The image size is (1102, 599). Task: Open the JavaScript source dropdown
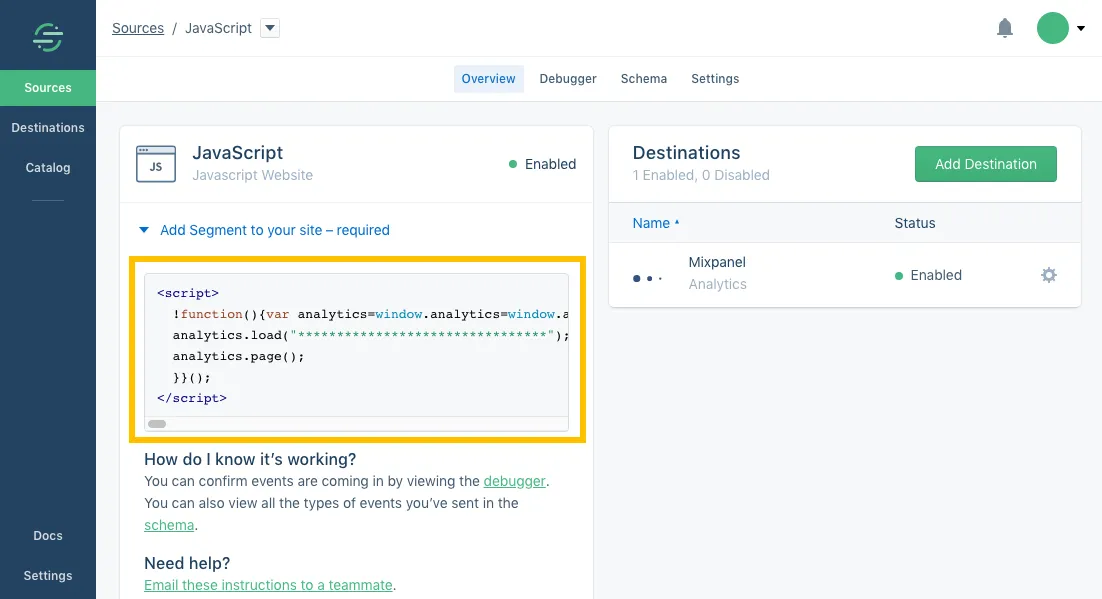270,28
